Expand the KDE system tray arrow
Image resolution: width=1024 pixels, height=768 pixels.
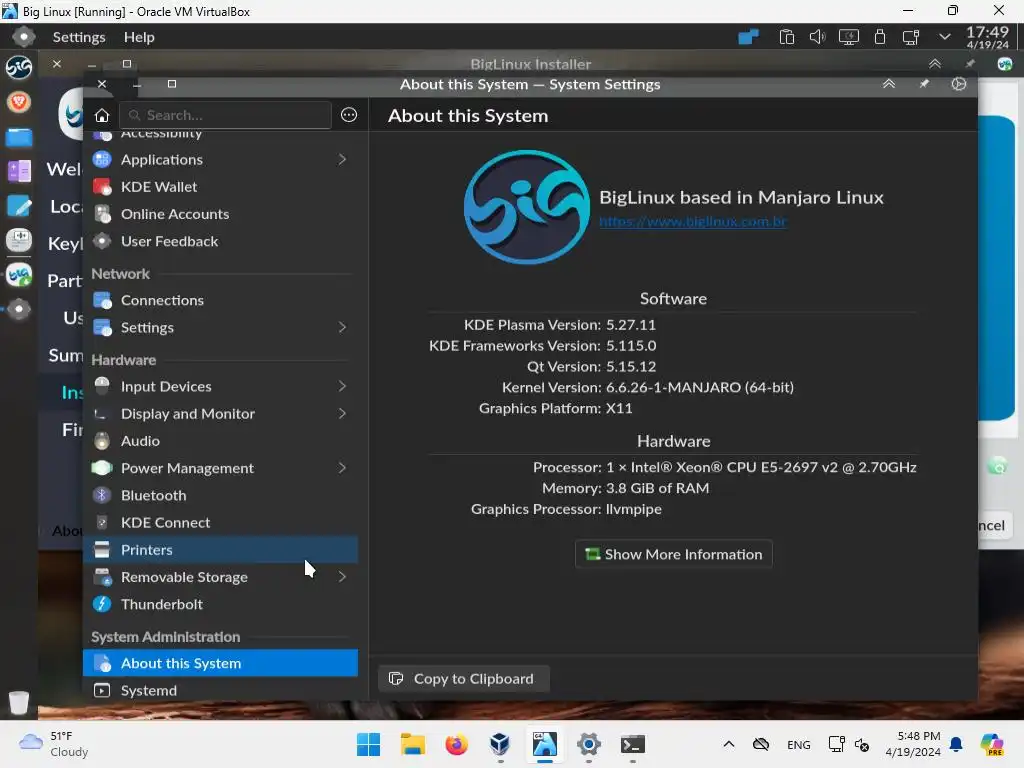tap(944, 37)
